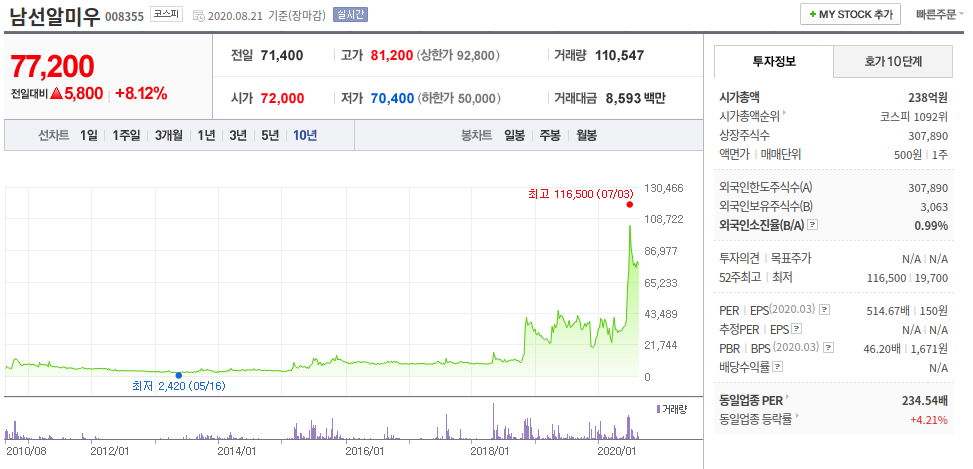Open the help icon next to PER EPS(2020.03)
This screenshot has width=973, height=469.
[825, 310]
